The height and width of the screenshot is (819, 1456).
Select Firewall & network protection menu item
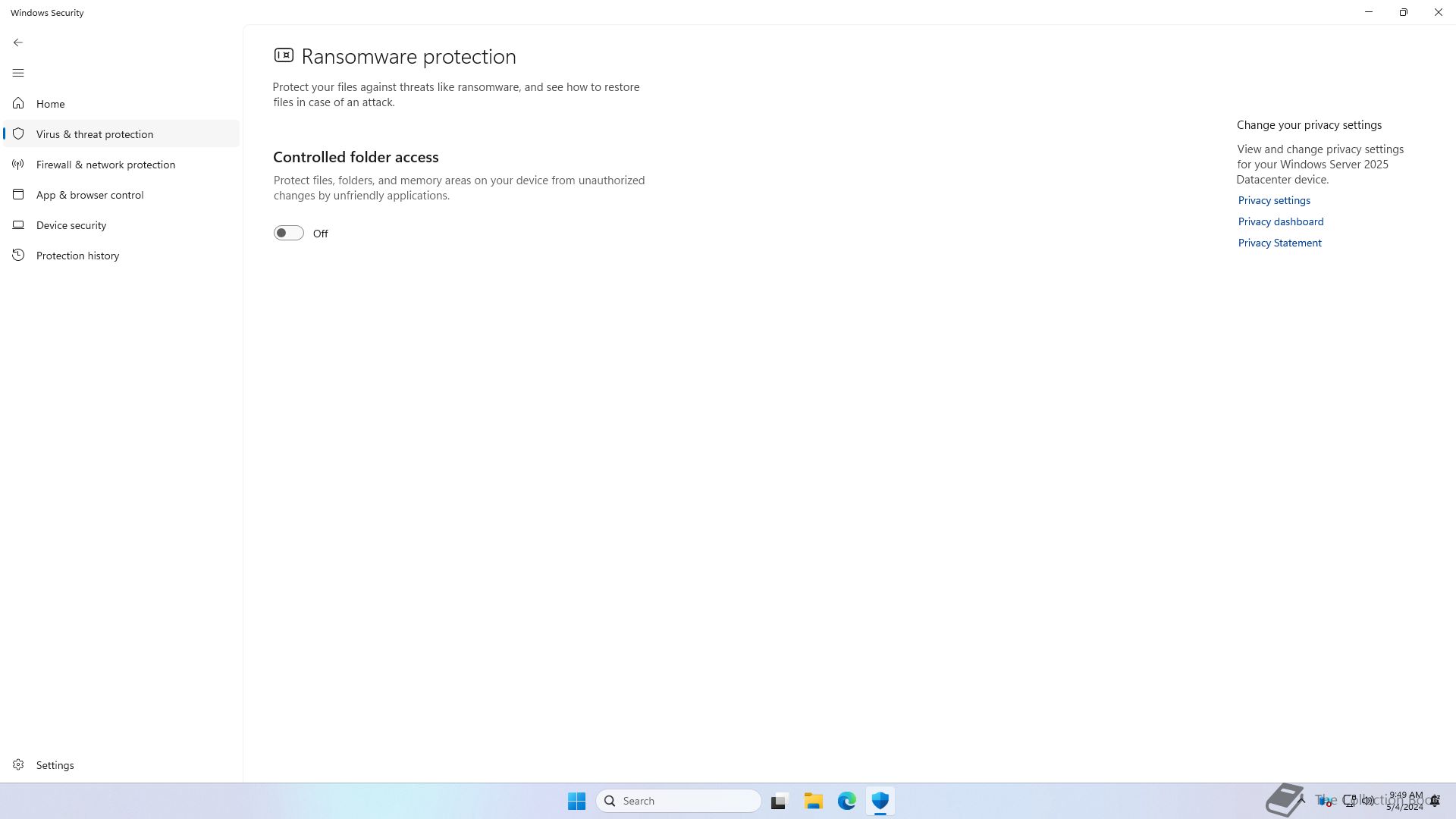click(x=105, y=165)
